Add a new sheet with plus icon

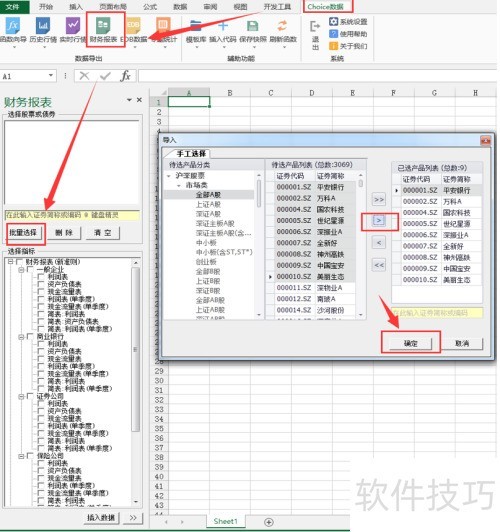269,522
